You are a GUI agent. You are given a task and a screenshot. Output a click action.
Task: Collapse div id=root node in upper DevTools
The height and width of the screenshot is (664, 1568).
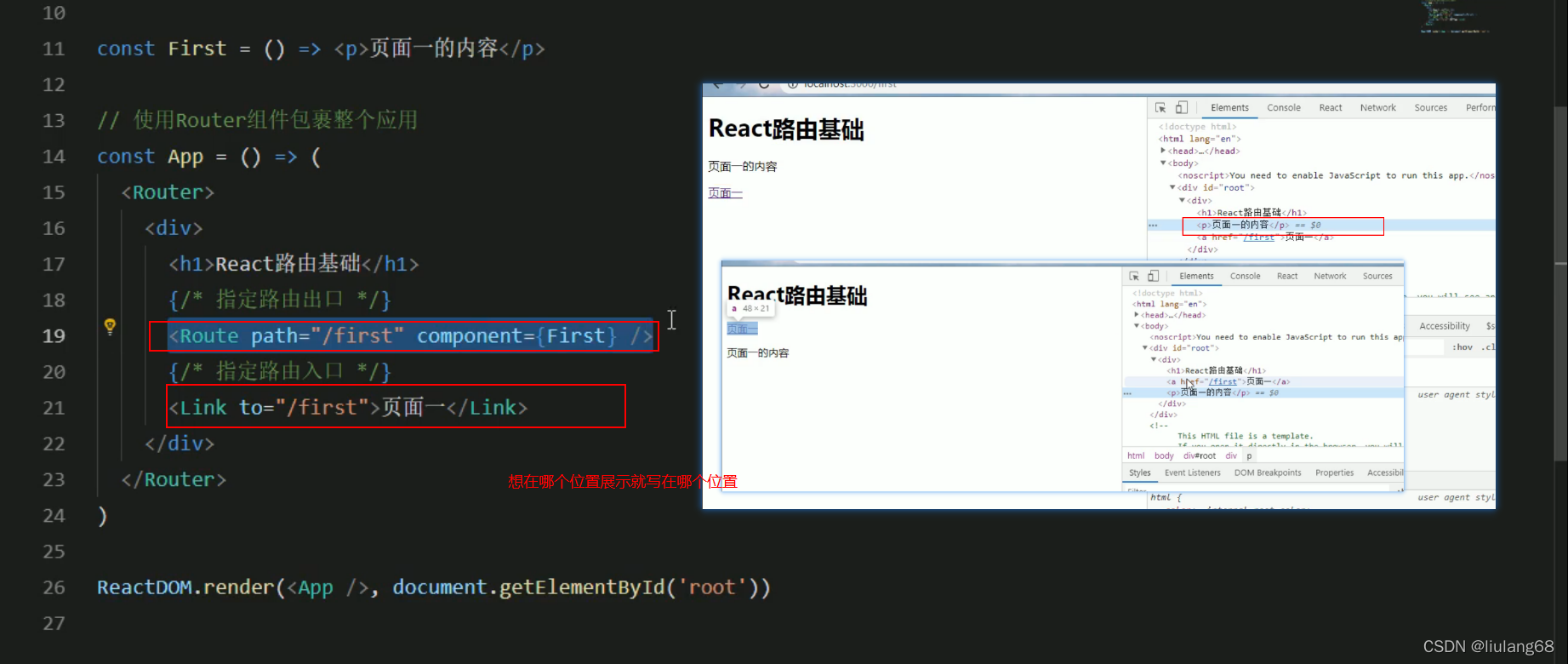(x=1172, y=187)
